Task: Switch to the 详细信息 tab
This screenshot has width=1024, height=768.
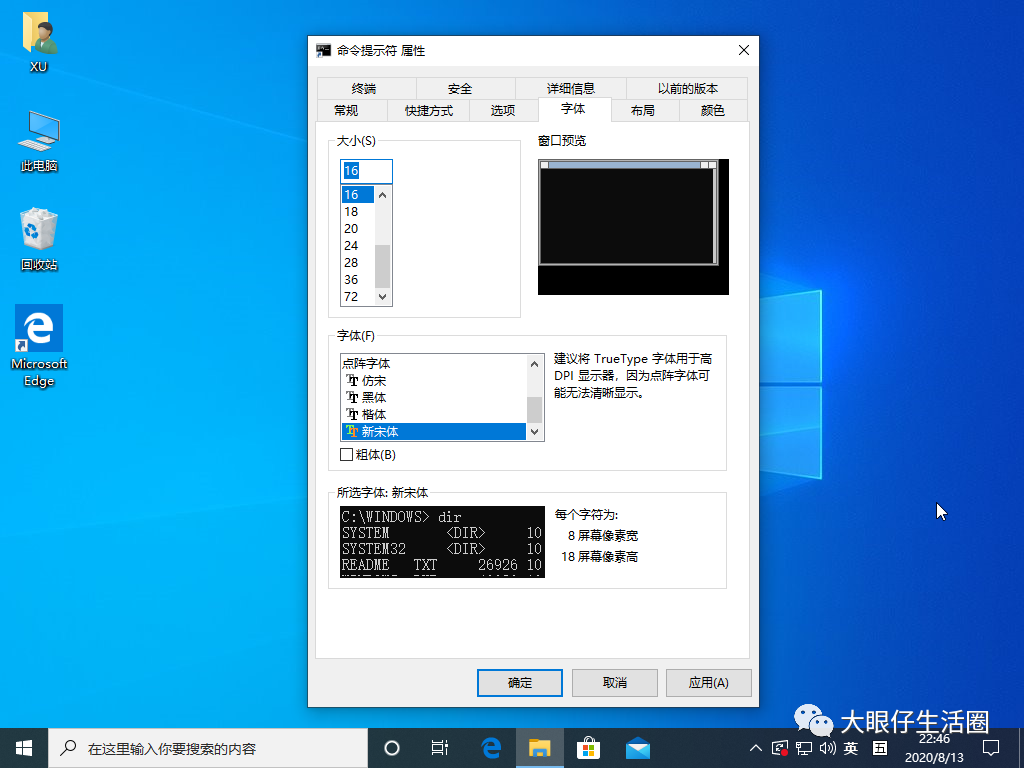Action: click(571, 88)
